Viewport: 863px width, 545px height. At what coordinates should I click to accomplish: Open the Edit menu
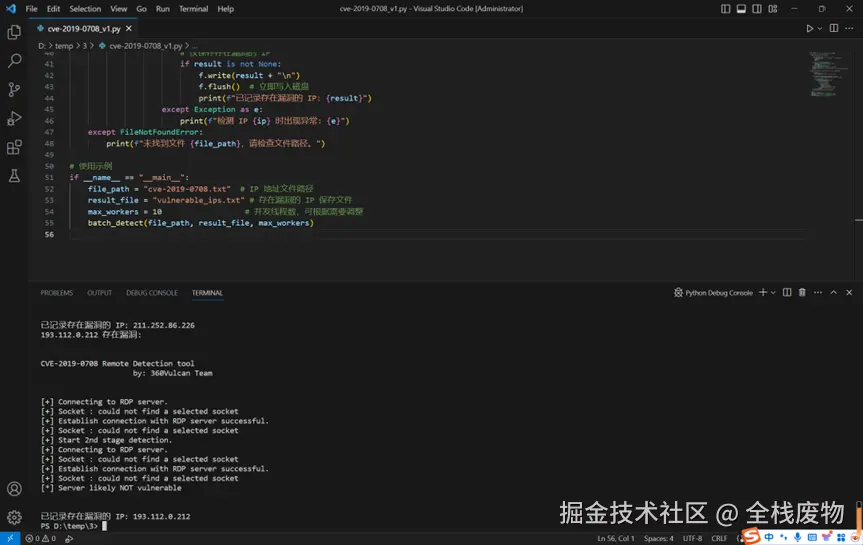tap(53, 9)
